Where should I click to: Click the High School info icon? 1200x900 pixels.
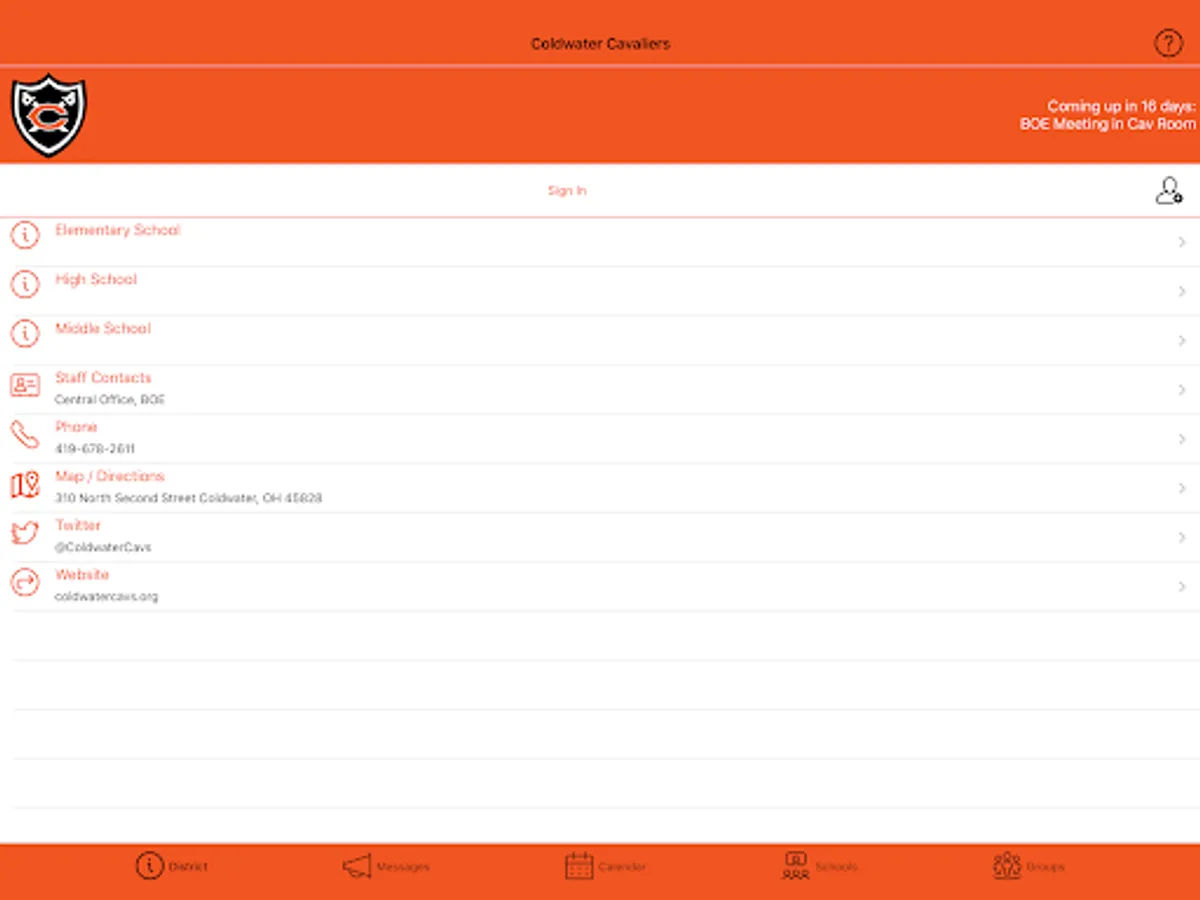(x=25, y=285)
